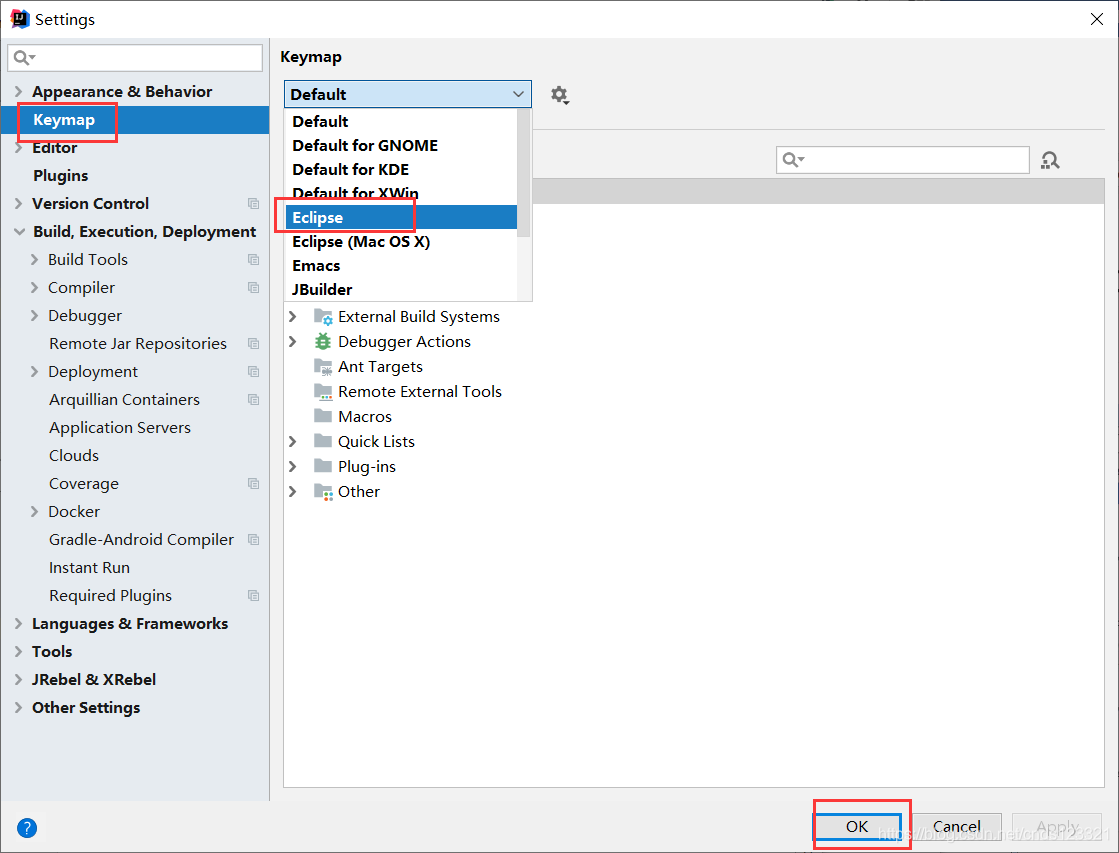Collapse Build, Execution, Deployment section
The image size is (1119, 853).
click(x=19, y=232)
